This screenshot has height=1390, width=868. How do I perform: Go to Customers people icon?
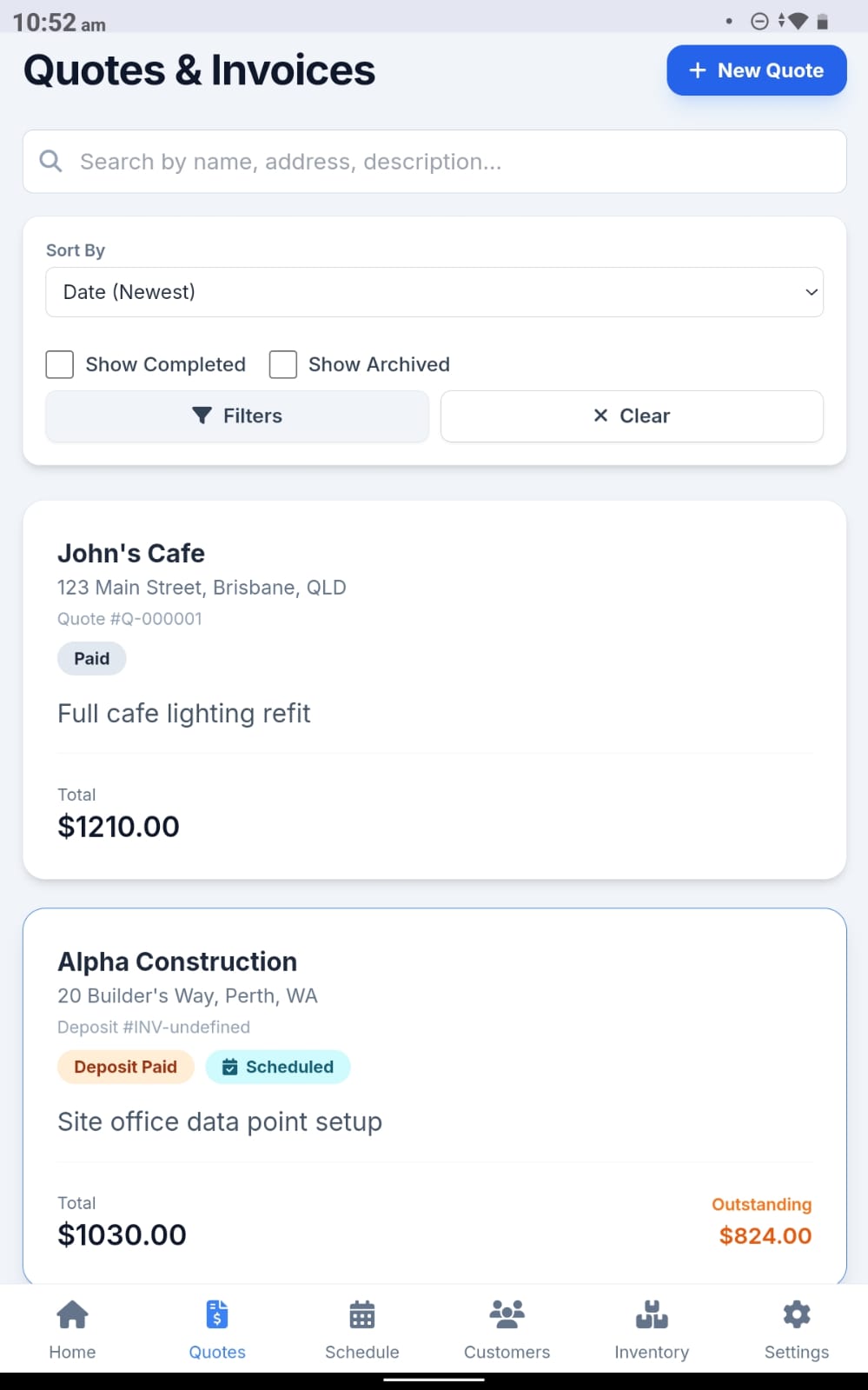pos(507,1314)
